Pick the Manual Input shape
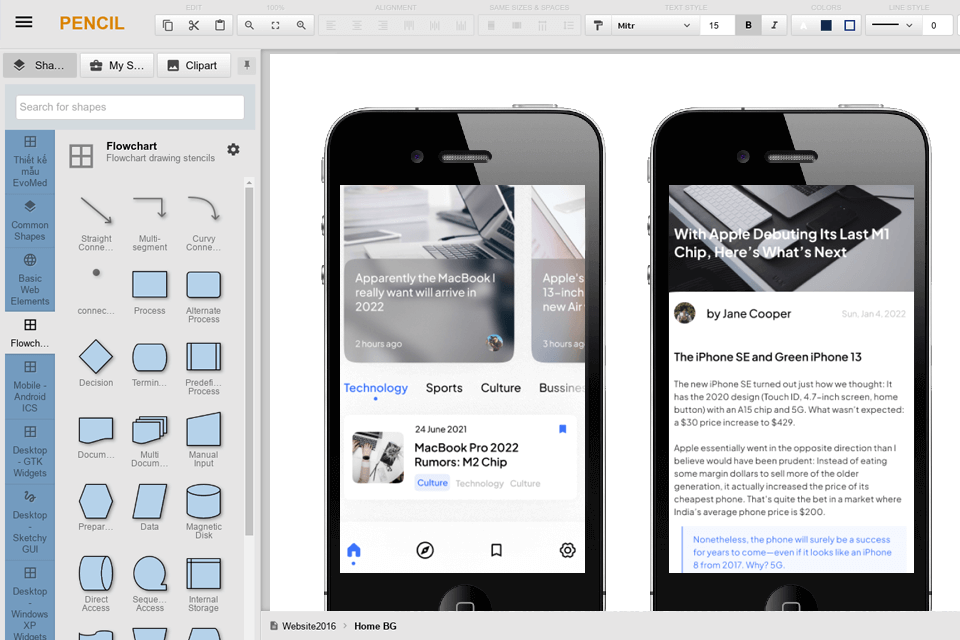 coord(204,440)
